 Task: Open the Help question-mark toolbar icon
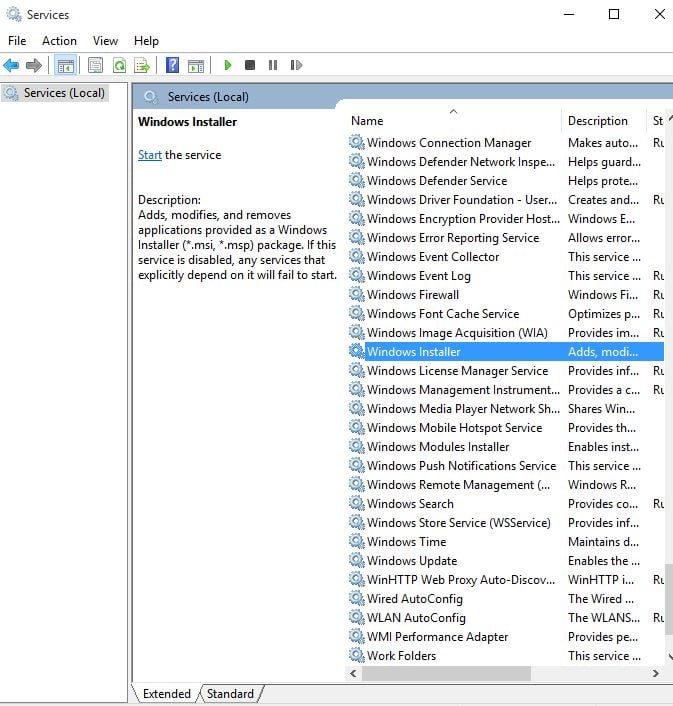[172, 66]
